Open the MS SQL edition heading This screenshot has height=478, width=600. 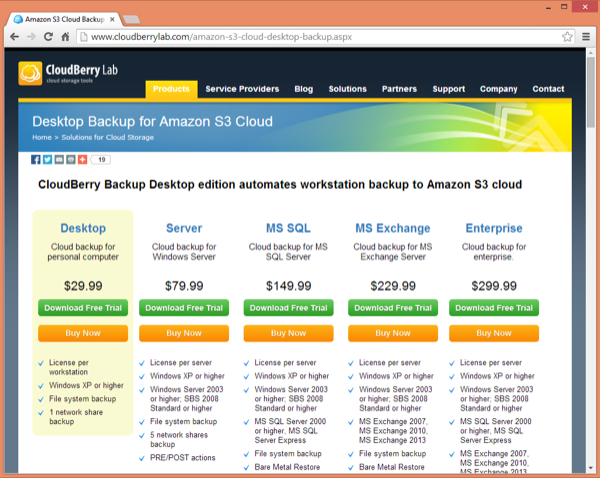(x=289, y=228)
